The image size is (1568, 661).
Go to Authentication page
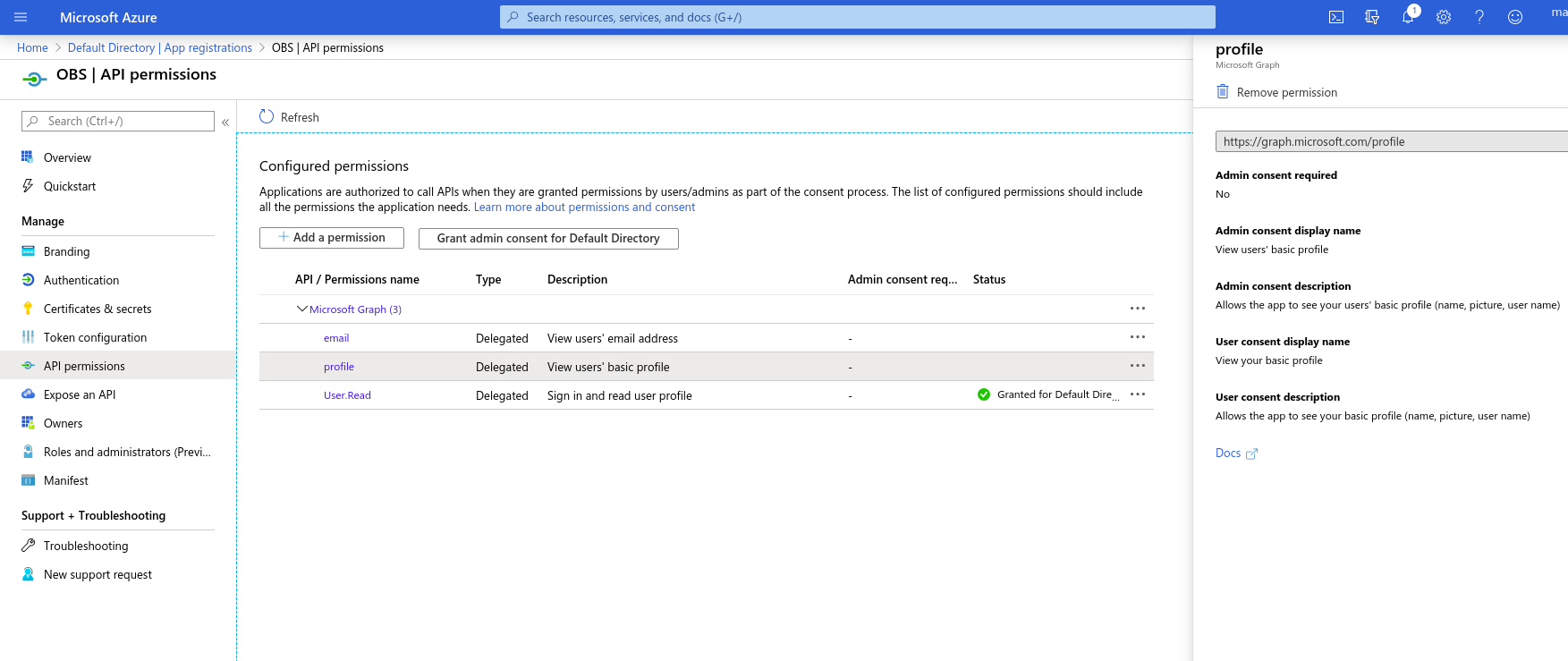pyautogui.click(x=81, y=280)
